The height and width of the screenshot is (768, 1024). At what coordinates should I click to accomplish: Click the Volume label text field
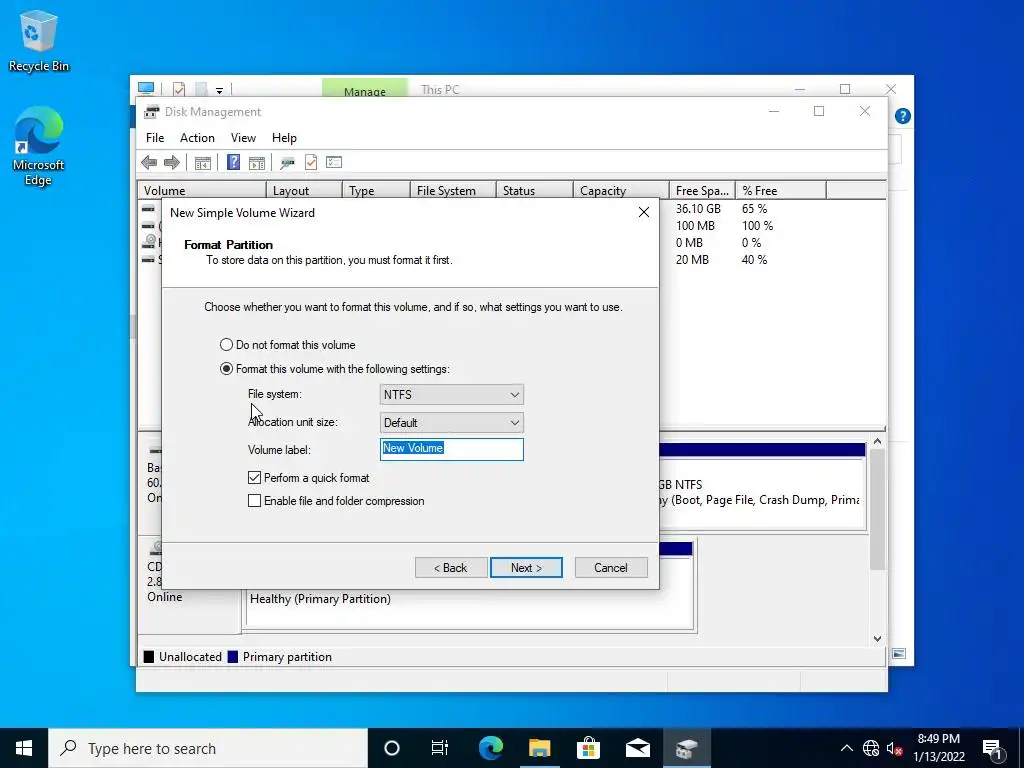pos(451,449)
